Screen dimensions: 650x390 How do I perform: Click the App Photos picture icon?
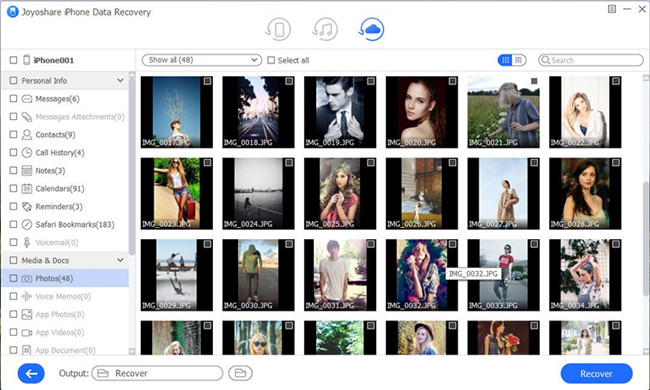(x=27, y=315)
